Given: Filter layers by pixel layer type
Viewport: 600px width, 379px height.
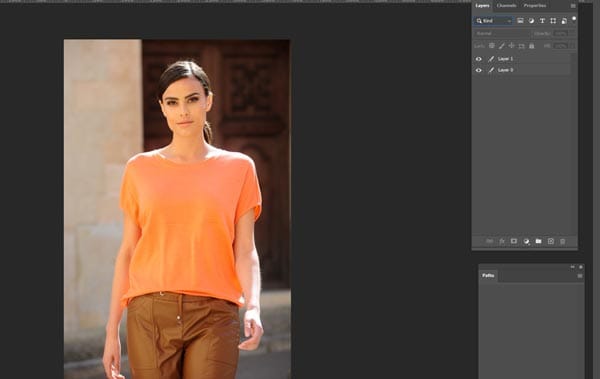Looking at the screenshot, I should [520, 21].
